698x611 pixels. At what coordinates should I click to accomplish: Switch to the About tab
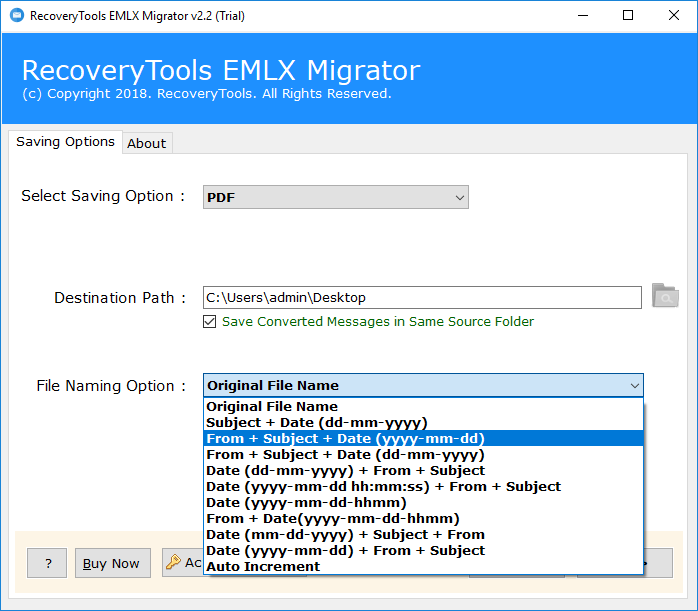point(147,143)
